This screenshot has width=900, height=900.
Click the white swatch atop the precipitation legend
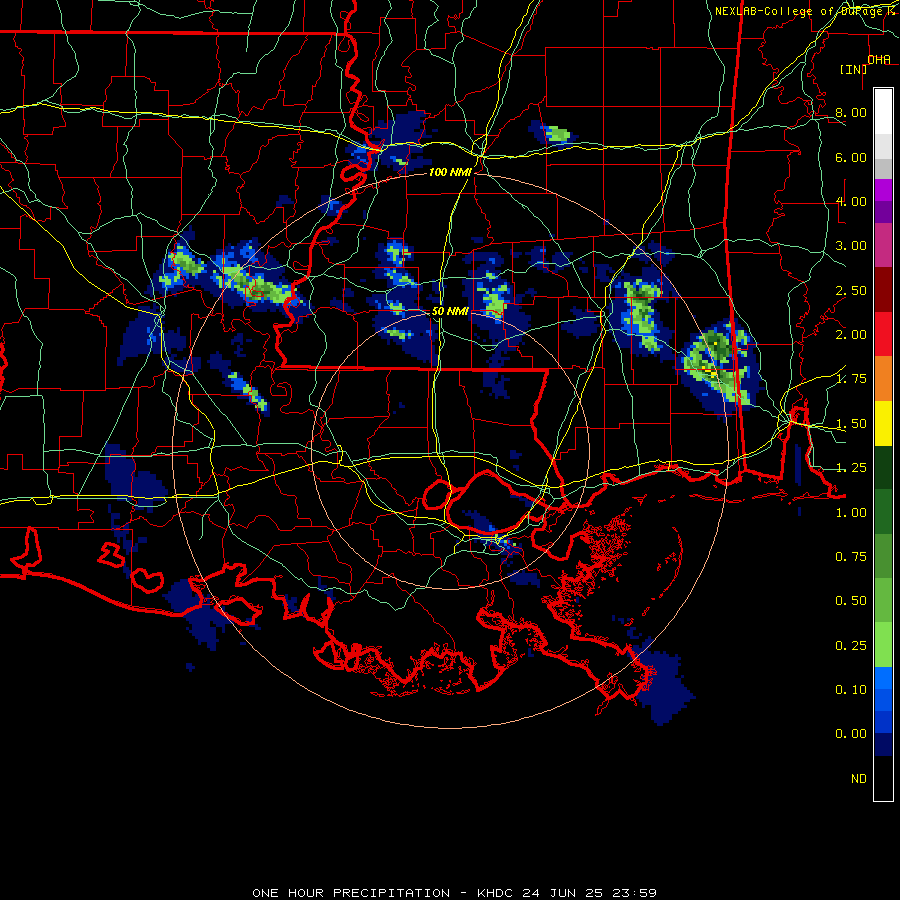(x=883, y=111)
